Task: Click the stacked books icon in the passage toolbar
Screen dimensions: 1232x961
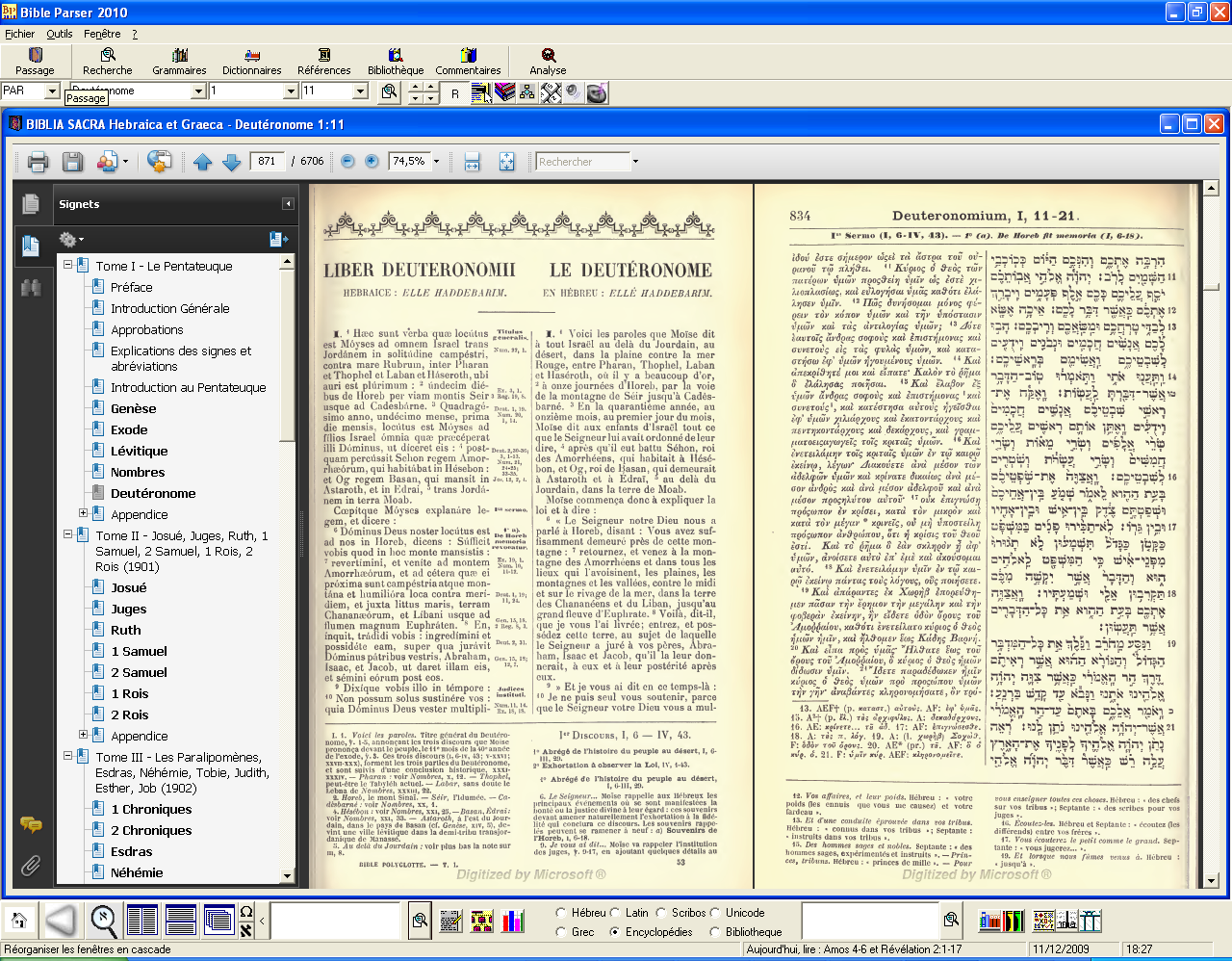Action: [x=504, y=92]
